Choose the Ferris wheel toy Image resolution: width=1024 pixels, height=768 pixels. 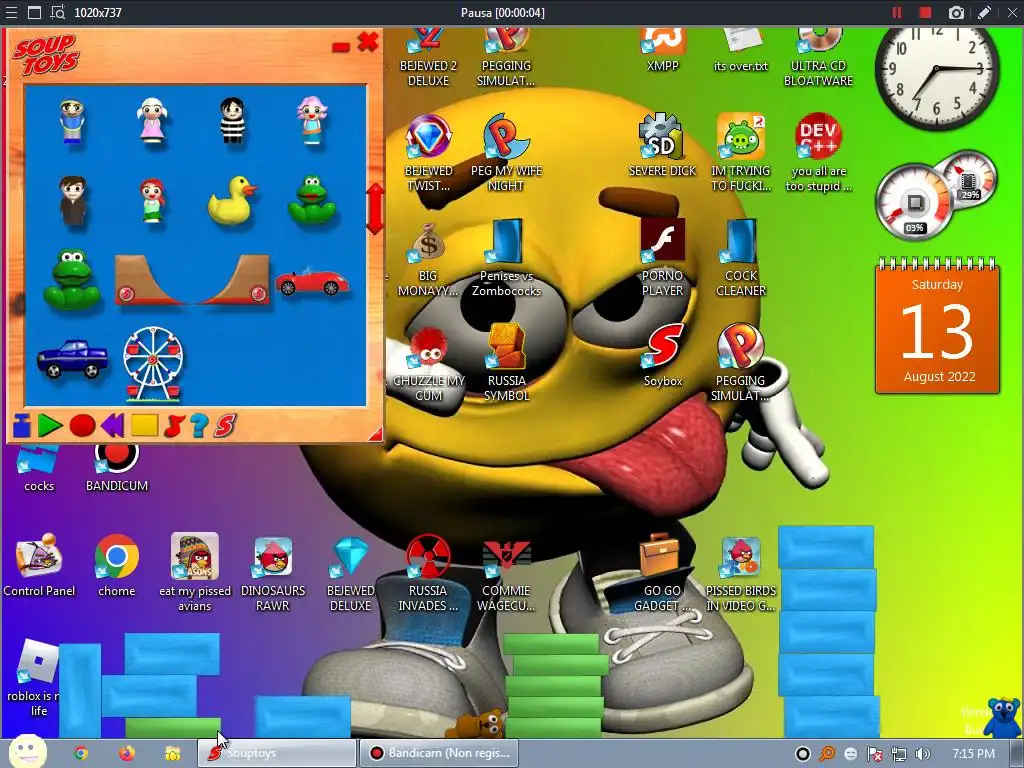click(153, 363)
